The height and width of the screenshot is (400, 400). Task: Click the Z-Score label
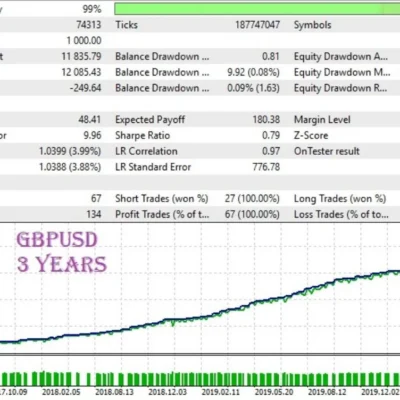coord(311,135)
